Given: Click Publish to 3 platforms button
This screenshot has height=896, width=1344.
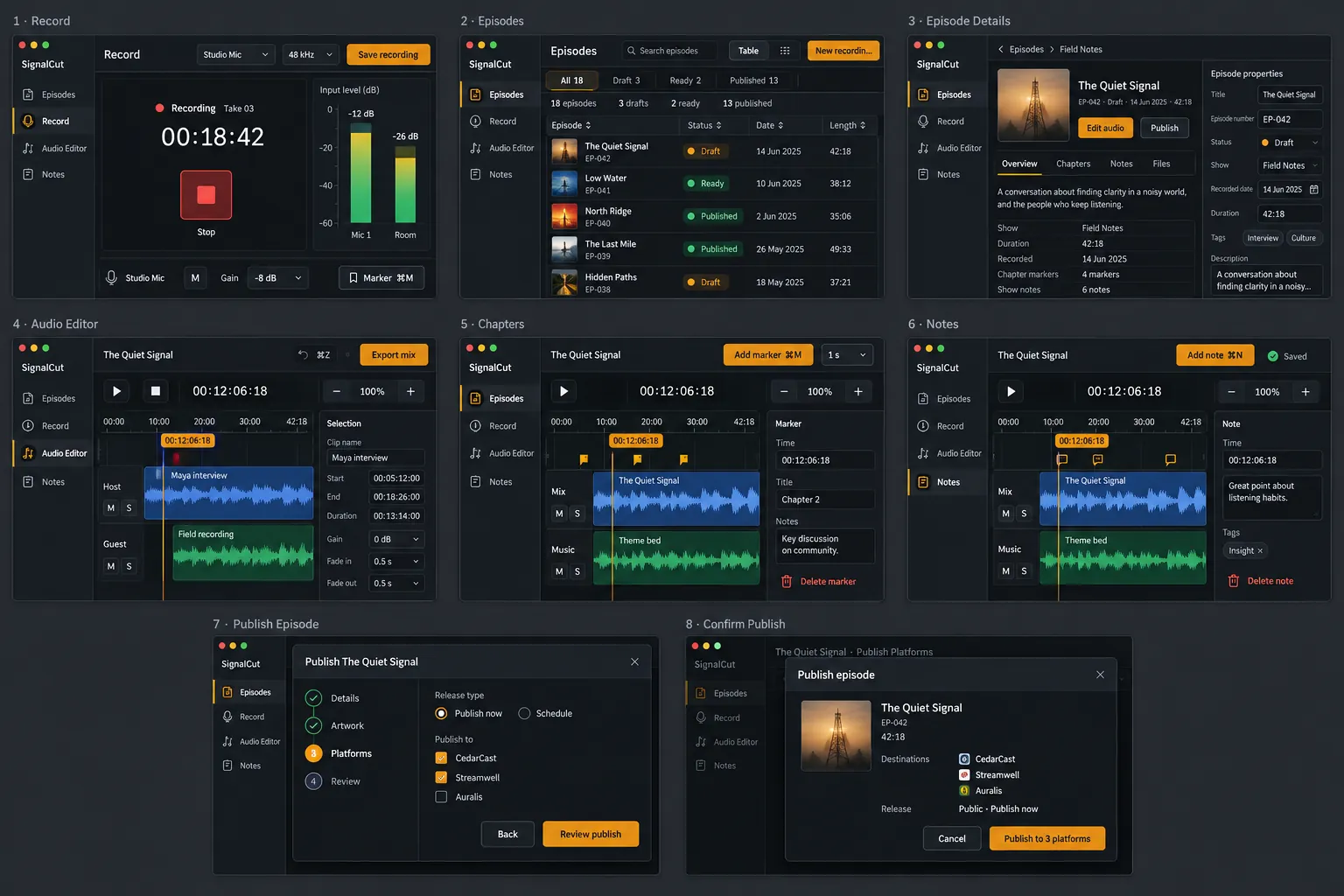Looking at the screenshot, I should (x=1047, y=838).
